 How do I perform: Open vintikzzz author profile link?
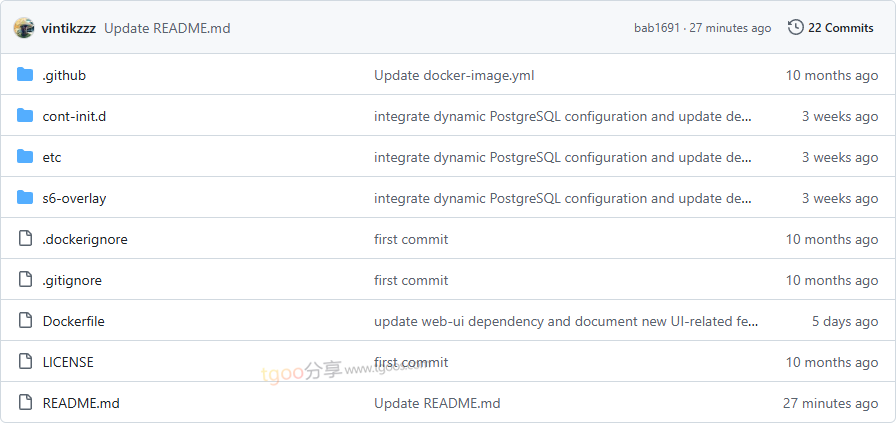(69, 28)
